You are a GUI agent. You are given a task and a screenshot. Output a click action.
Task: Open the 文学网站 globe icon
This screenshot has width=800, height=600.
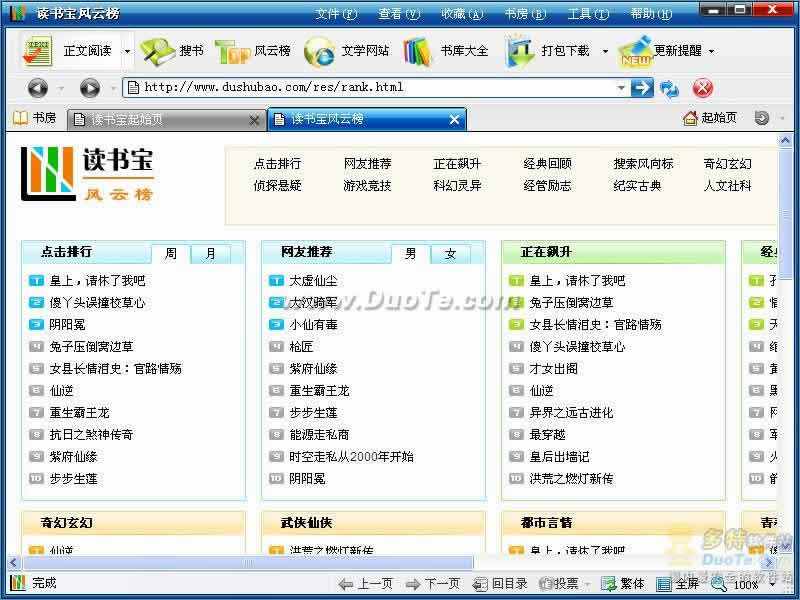319,52
